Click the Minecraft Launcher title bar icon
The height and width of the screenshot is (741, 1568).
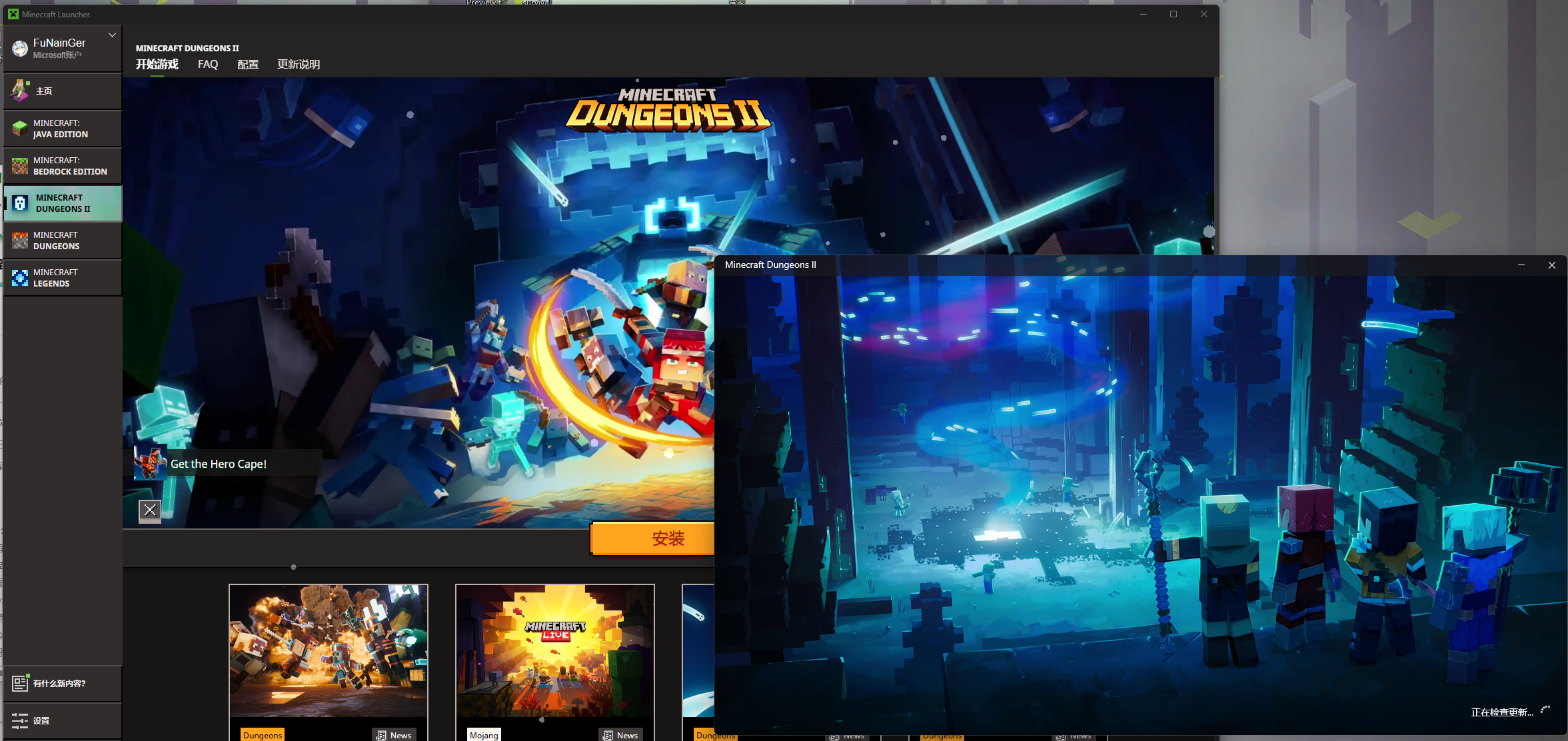(x=13, y=14)
